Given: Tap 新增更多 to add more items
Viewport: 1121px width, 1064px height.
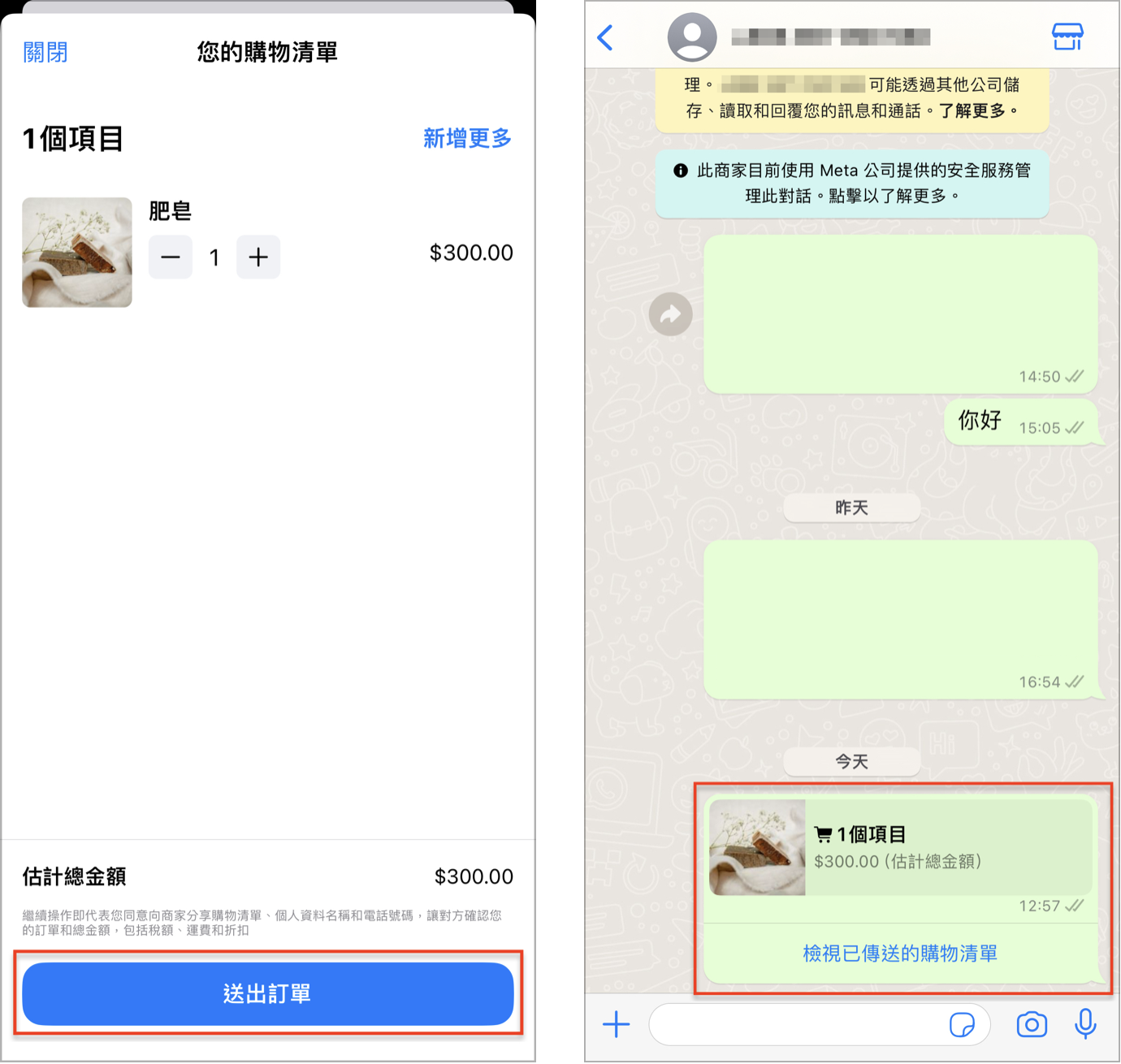Looking at the screenshot, I should point(467,138).
